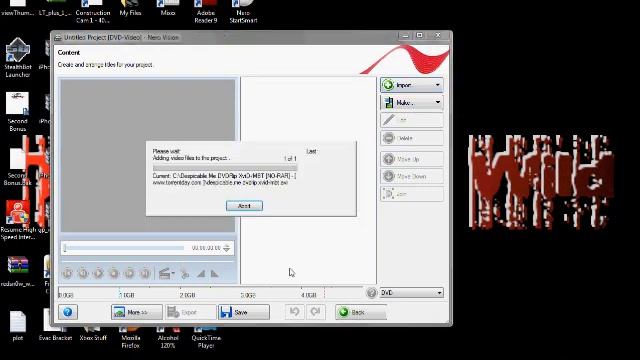Click the gray video preview area
640x360 pixels.
click(x=148, y=156)
